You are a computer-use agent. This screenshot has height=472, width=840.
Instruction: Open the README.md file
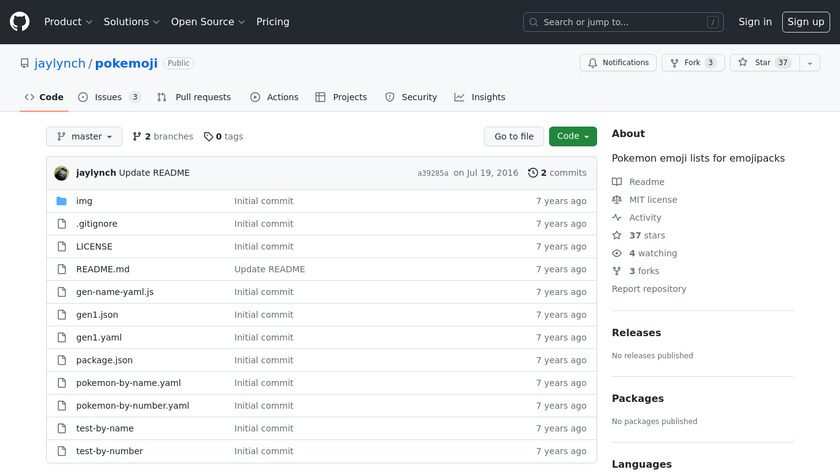coord(103,269)
